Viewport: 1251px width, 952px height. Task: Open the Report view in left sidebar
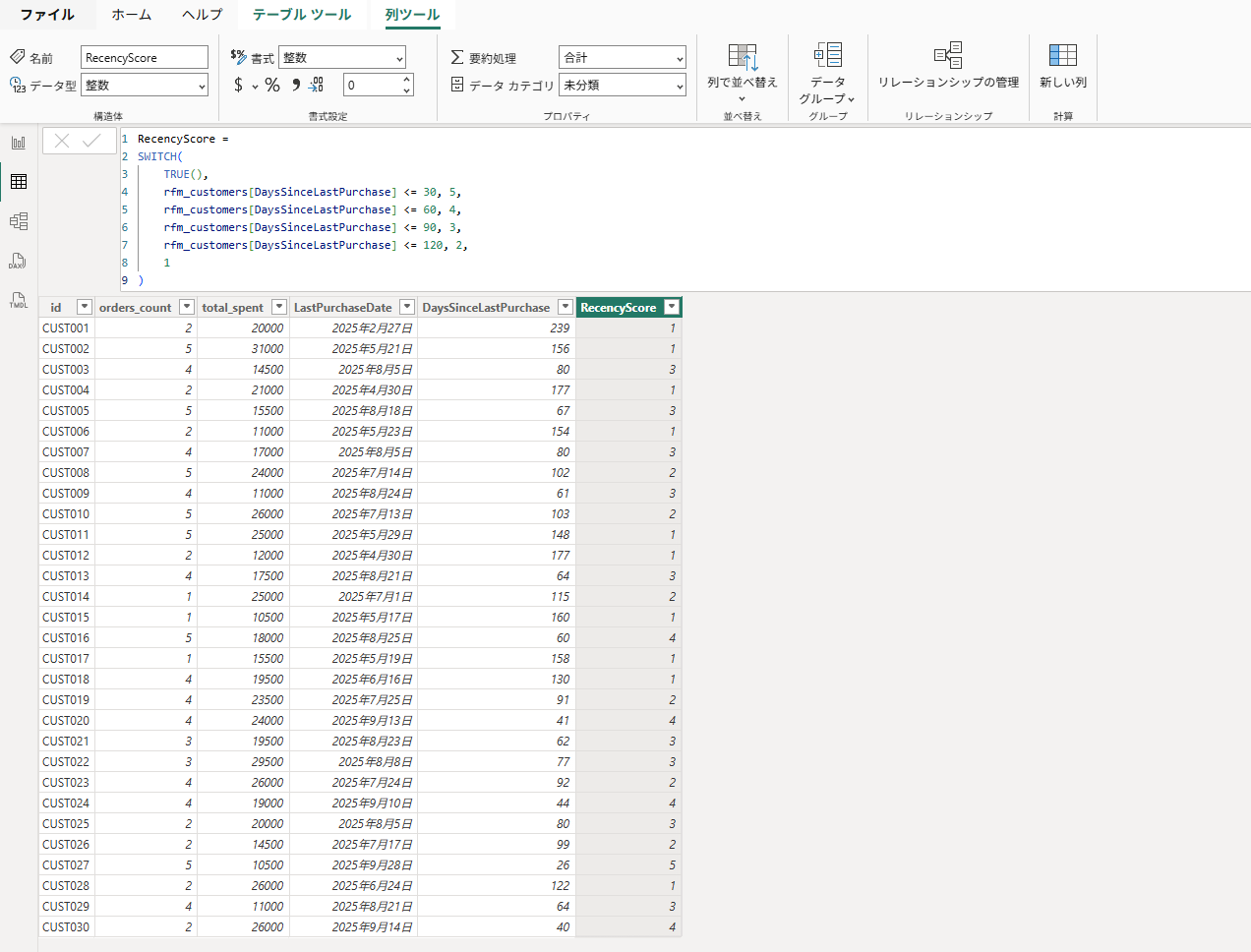[x=19, y=143]
